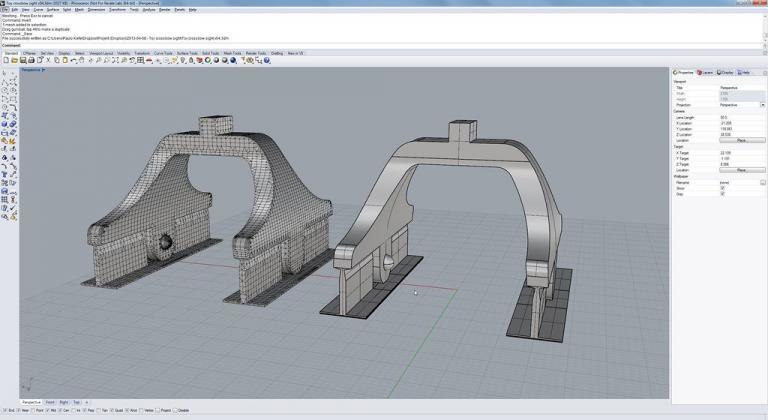Viewport: 768px width, 420px height.
Task: Open the Transform menu
Action: click(118, 10)
